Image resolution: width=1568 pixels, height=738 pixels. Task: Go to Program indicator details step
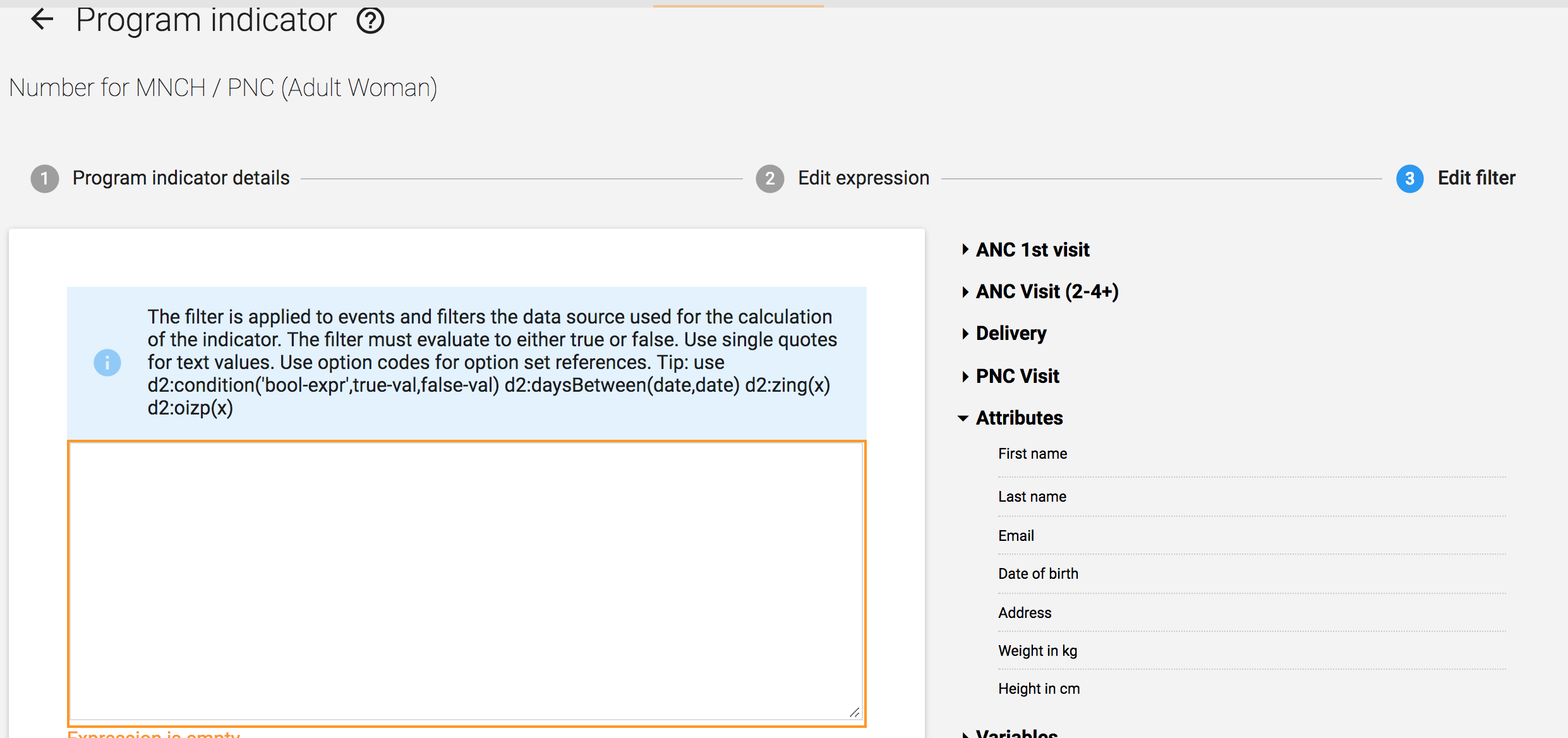tap(181, 178)
